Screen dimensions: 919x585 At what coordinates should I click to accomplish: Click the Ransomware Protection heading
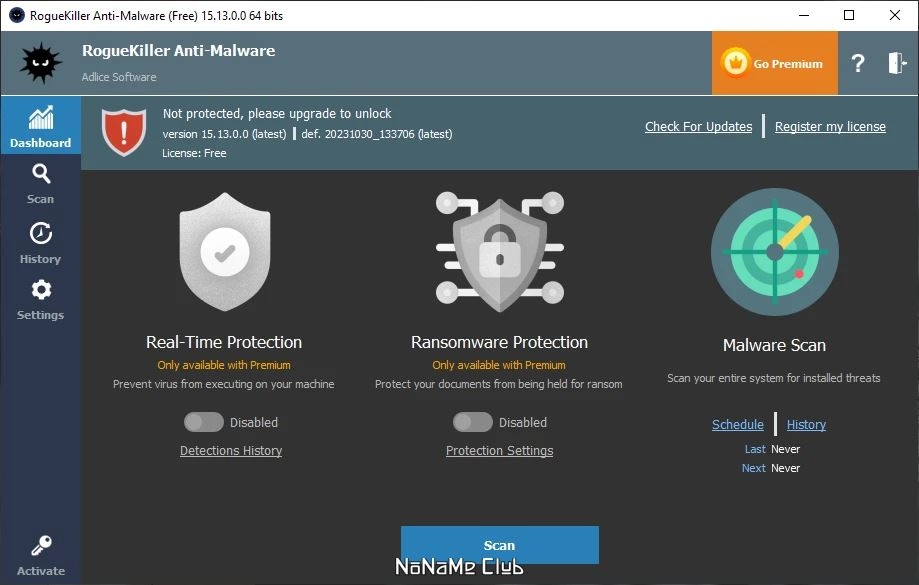point(499,342)
